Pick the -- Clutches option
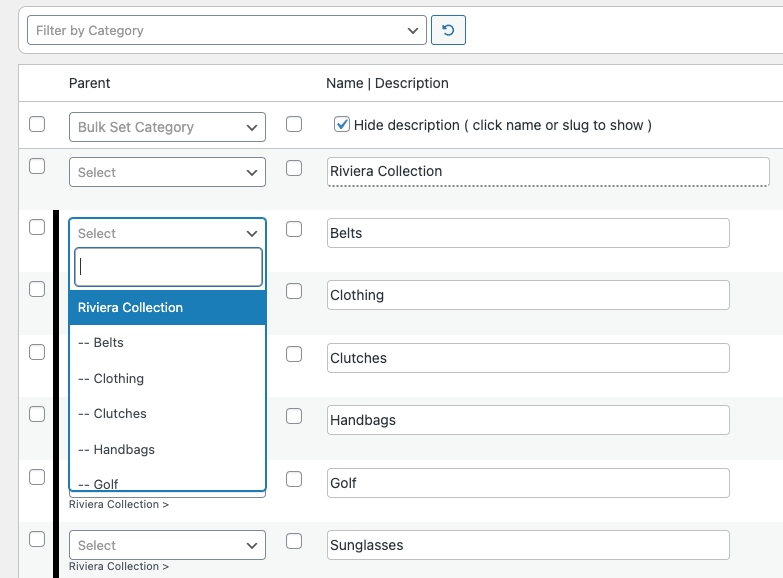The image size is (783, 578). [167, 414]
